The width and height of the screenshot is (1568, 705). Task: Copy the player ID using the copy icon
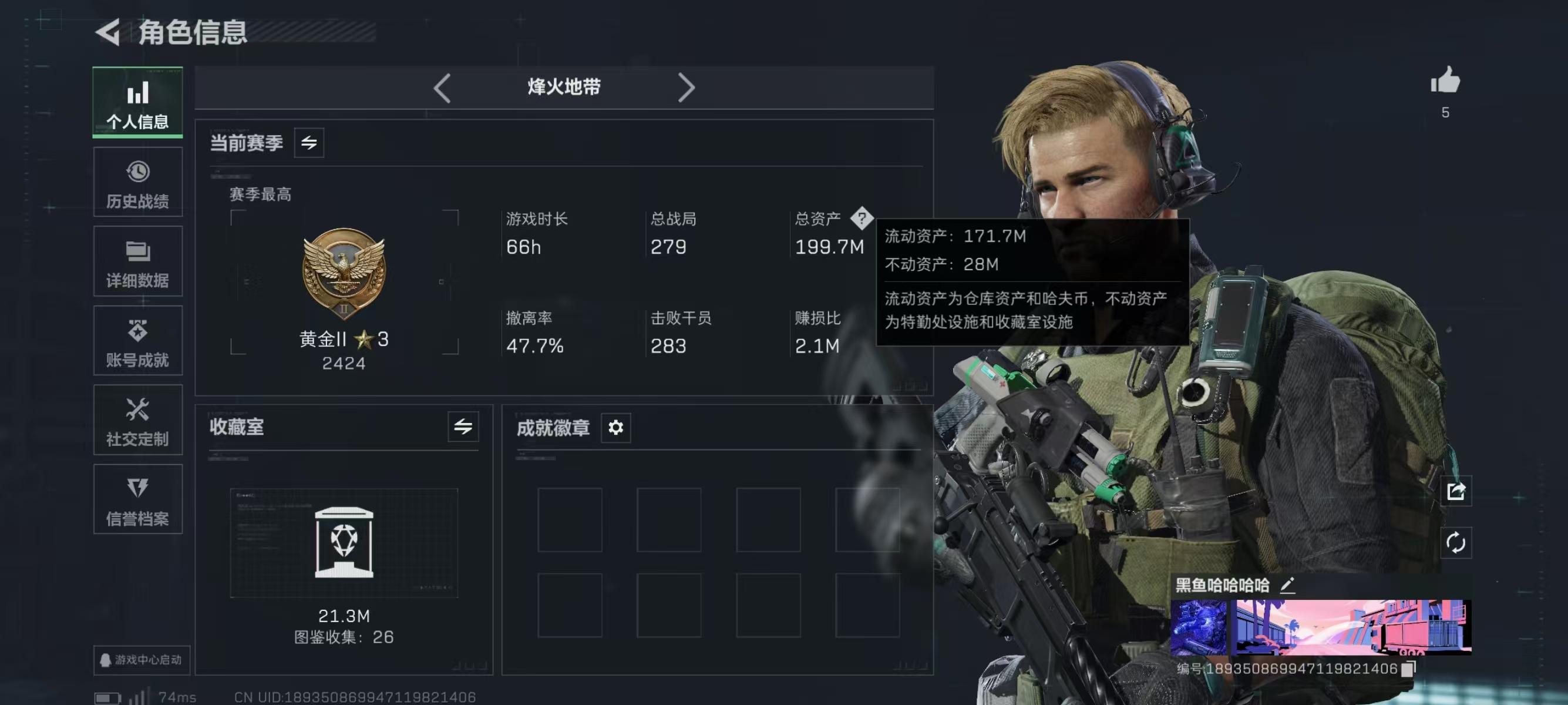coord(1408,669)
